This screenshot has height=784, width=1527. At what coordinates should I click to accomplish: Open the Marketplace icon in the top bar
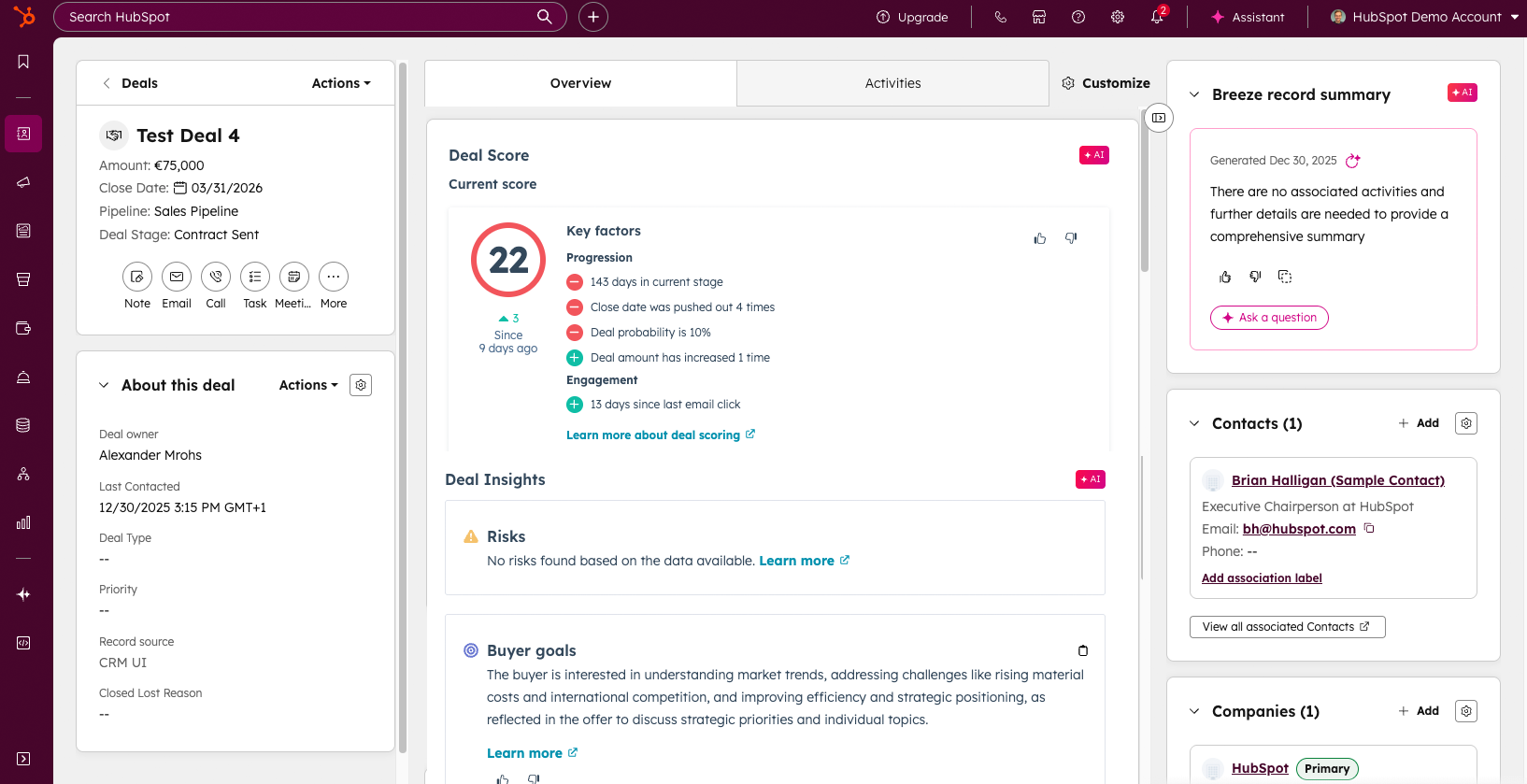click(x=1039, y=17)
